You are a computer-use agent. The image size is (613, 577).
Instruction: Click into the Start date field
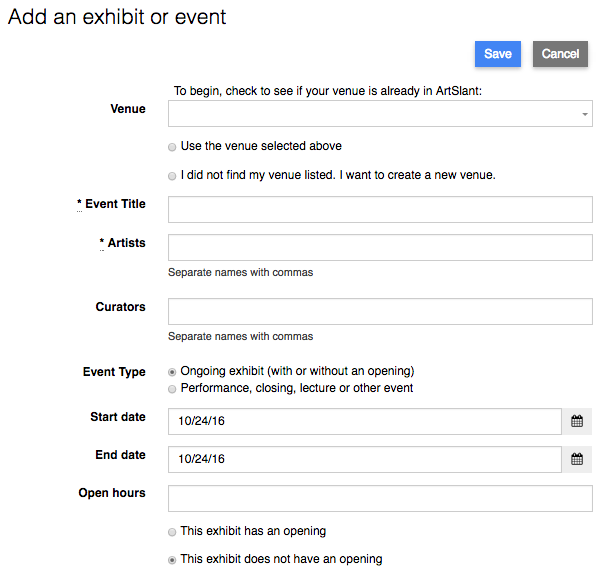point(365,421)
